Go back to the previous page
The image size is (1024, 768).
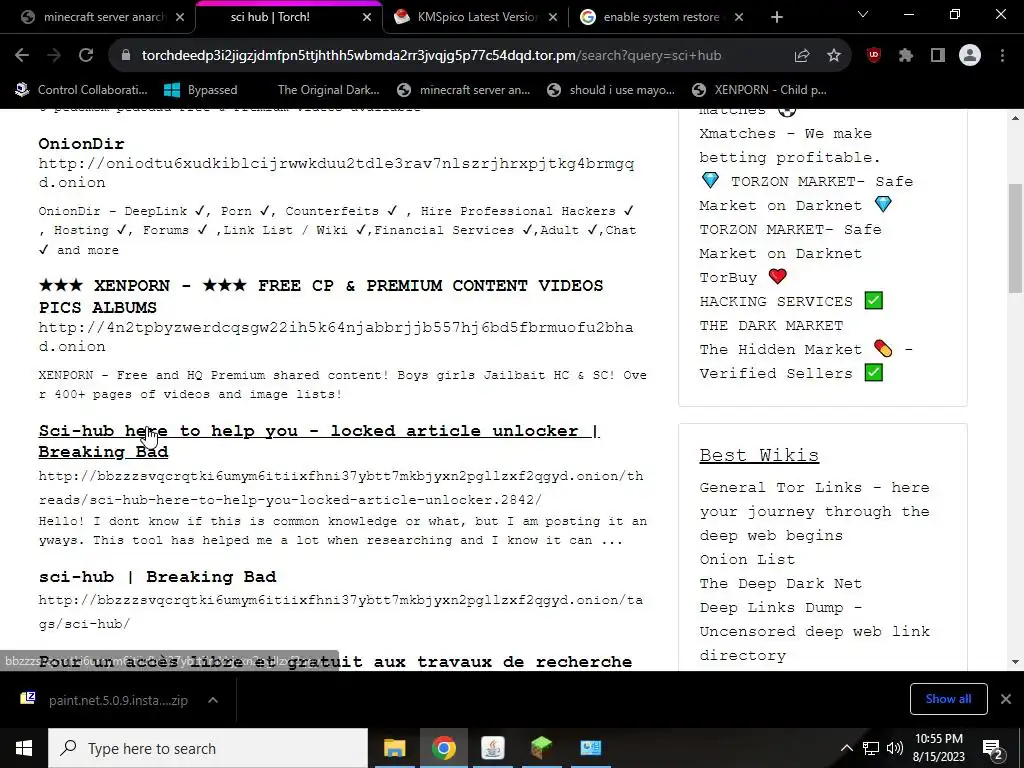point(22,56)
